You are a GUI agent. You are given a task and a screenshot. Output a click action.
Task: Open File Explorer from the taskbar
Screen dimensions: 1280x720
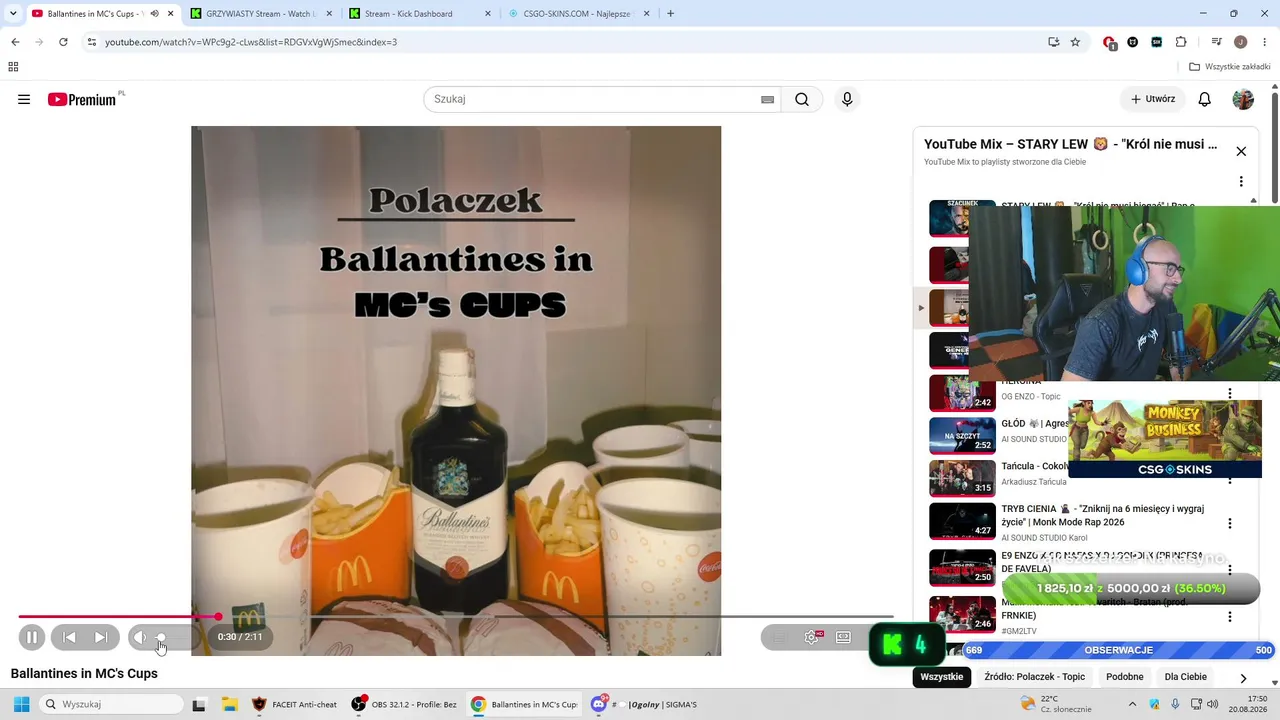(x=229, y=704)
